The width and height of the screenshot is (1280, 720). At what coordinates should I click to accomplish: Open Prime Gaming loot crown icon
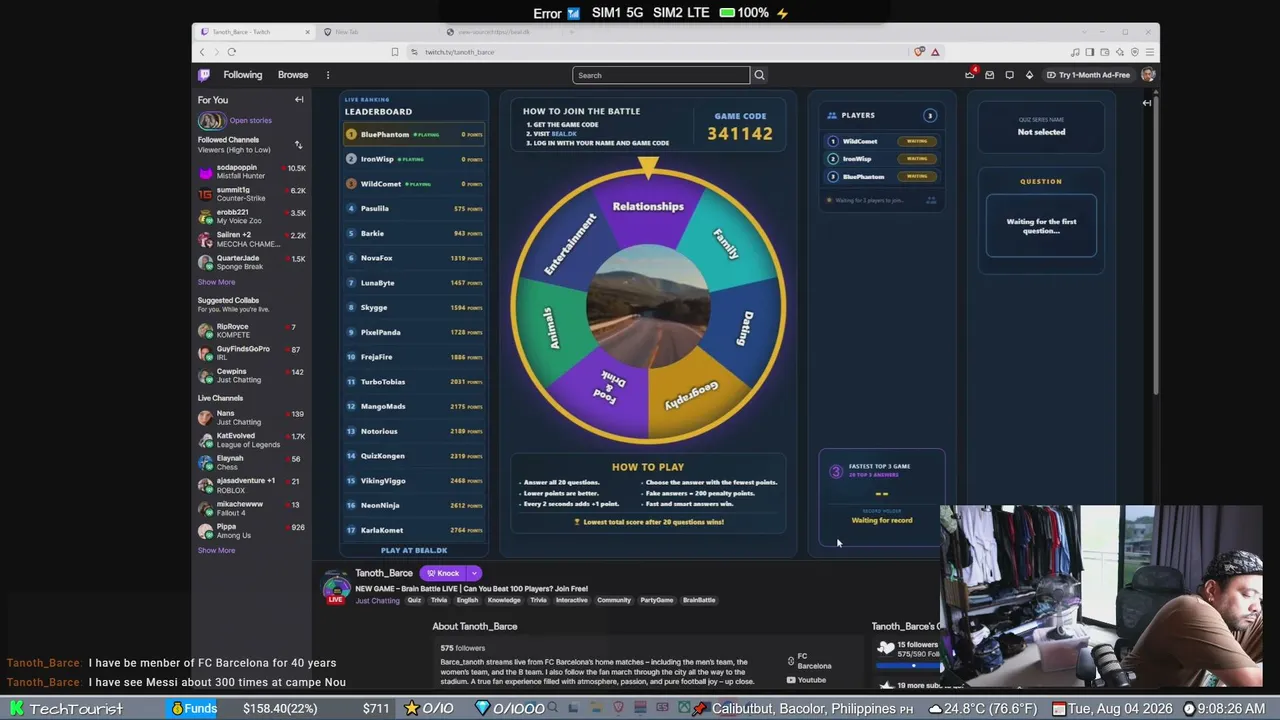point(969,75)
